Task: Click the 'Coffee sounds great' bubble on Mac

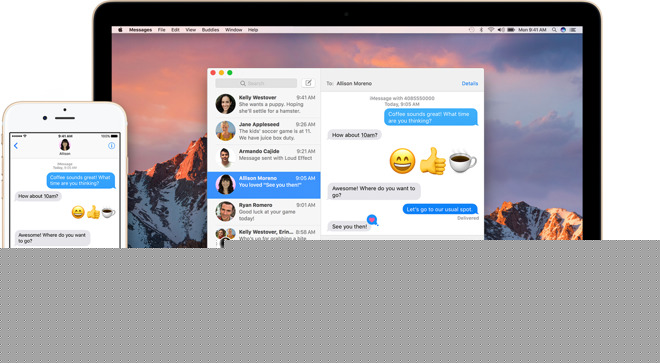Action: (431, 117)
